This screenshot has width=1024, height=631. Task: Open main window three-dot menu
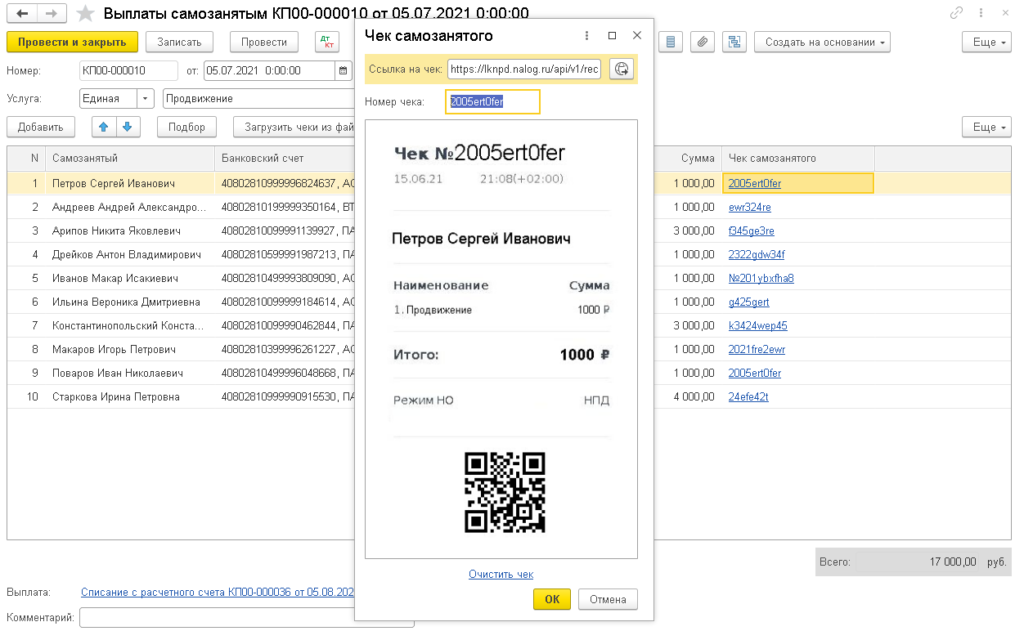click(x=981, y=12)
